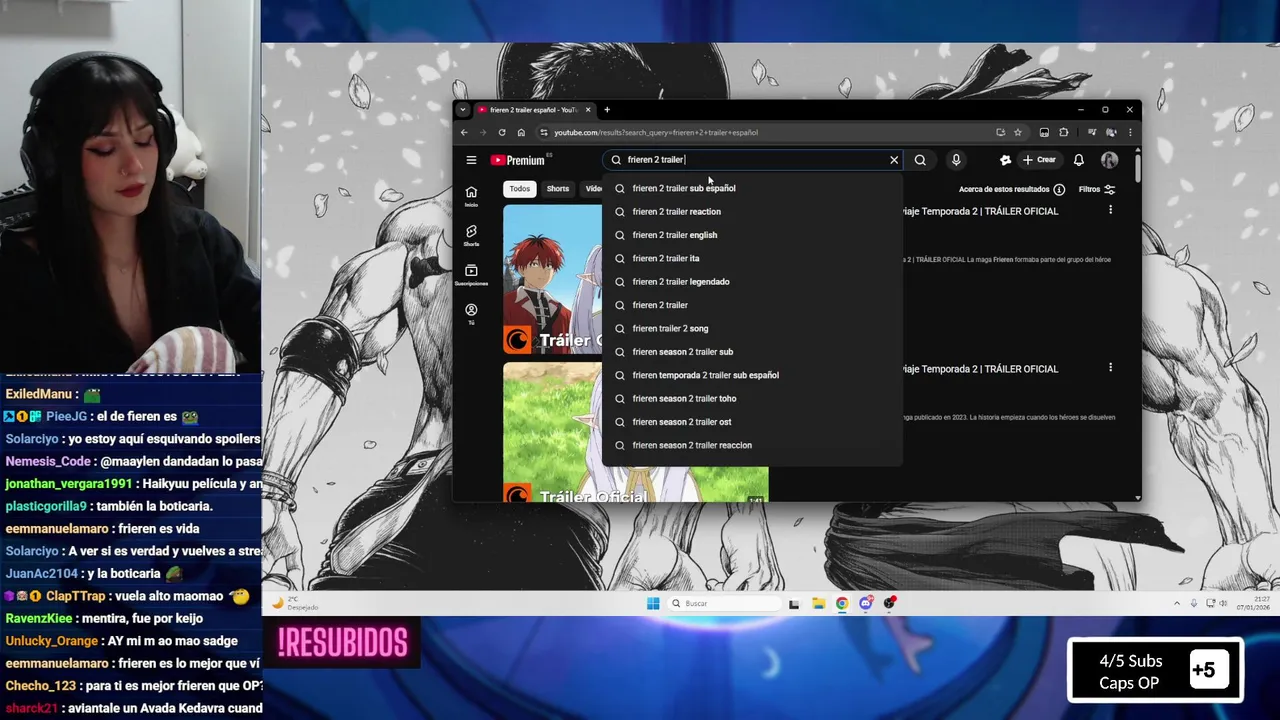1280x720 pixels.
Task: Open Inicio in the YouTube sidebar
Action: click(471, 196)
